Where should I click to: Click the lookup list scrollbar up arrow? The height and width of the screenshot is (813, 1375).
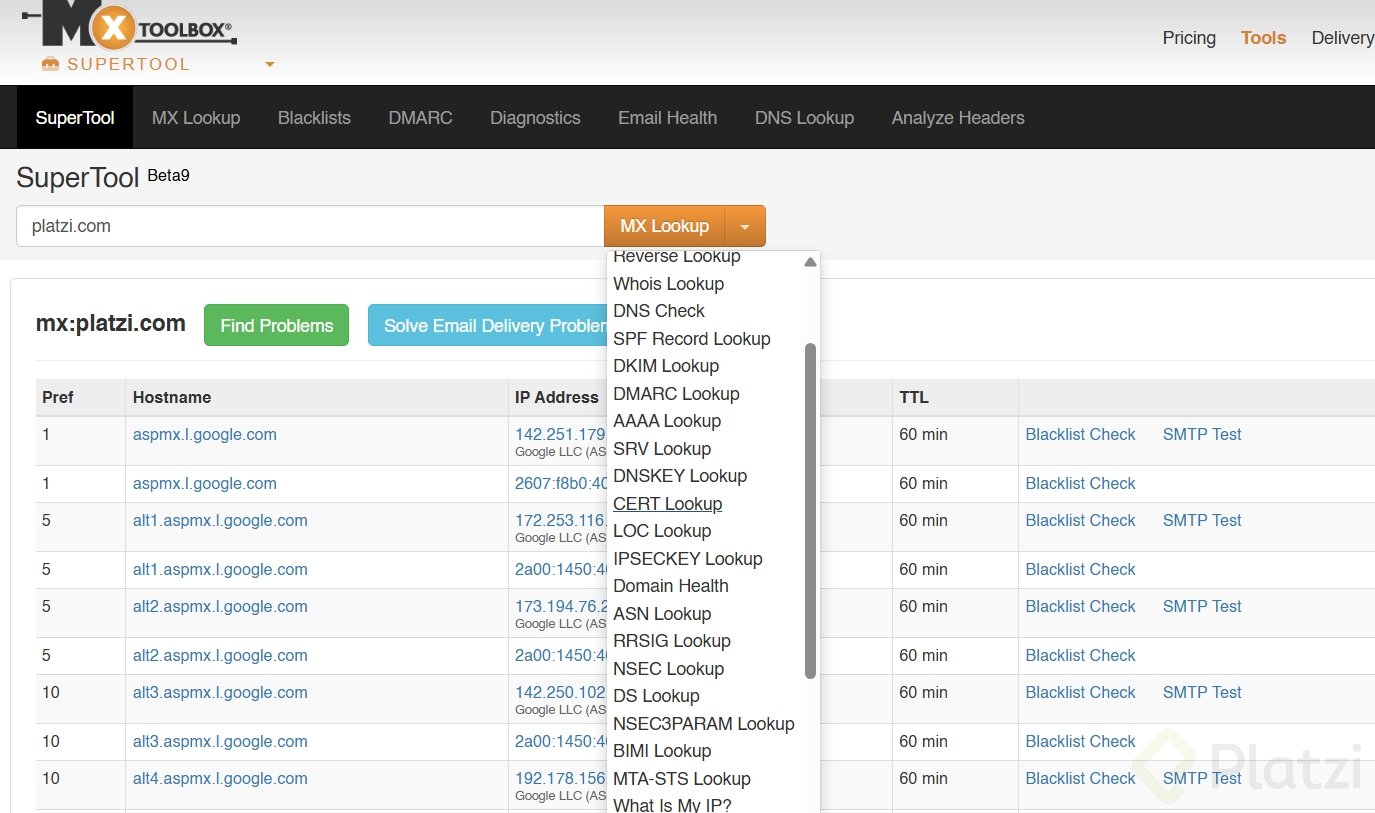pos(810,263)
